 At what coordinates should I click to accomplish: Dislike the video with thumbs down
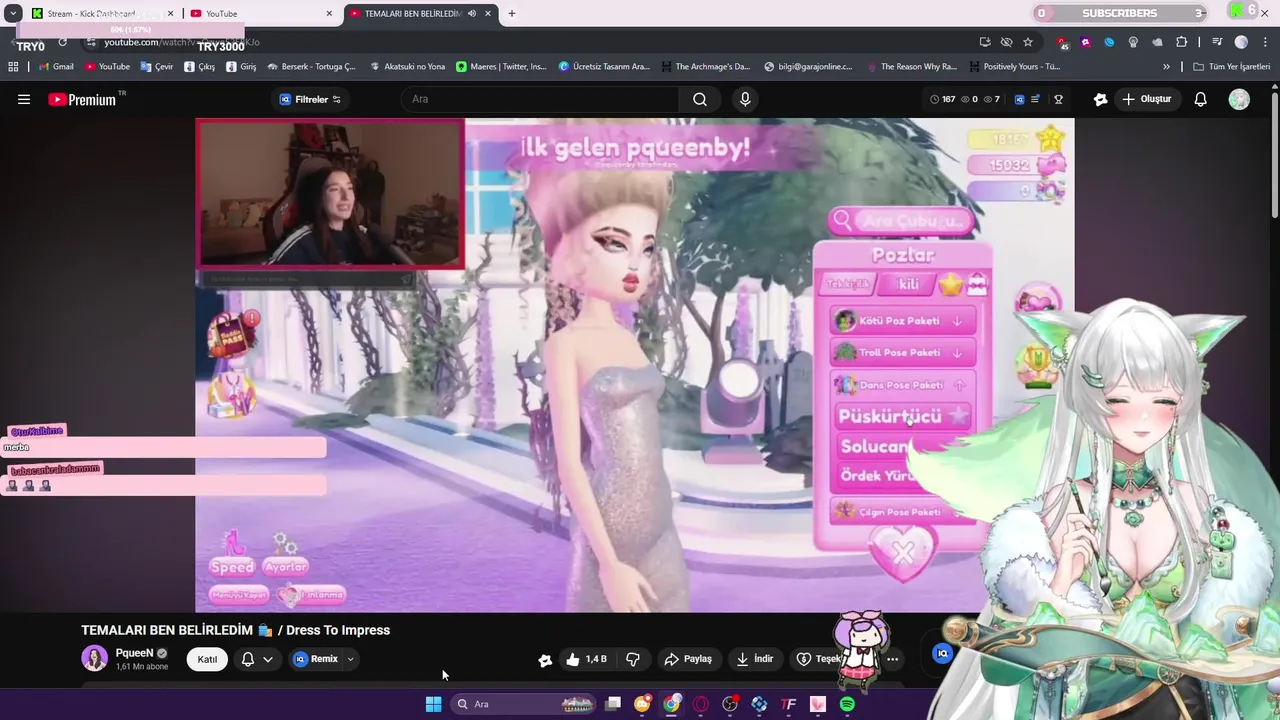point(633,659)
